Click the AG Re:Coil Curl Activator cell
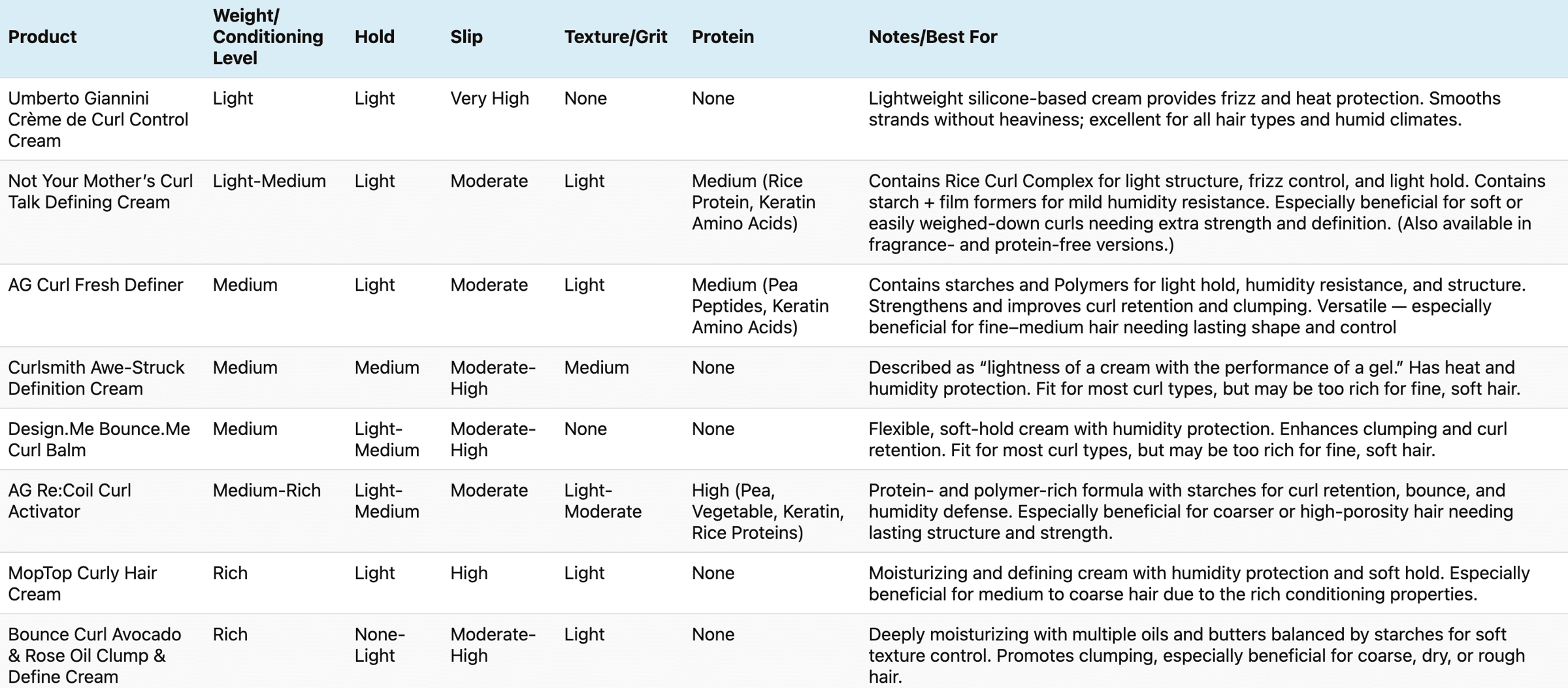This screenshot has height=688, width=1568. click(x=70, y=500)
